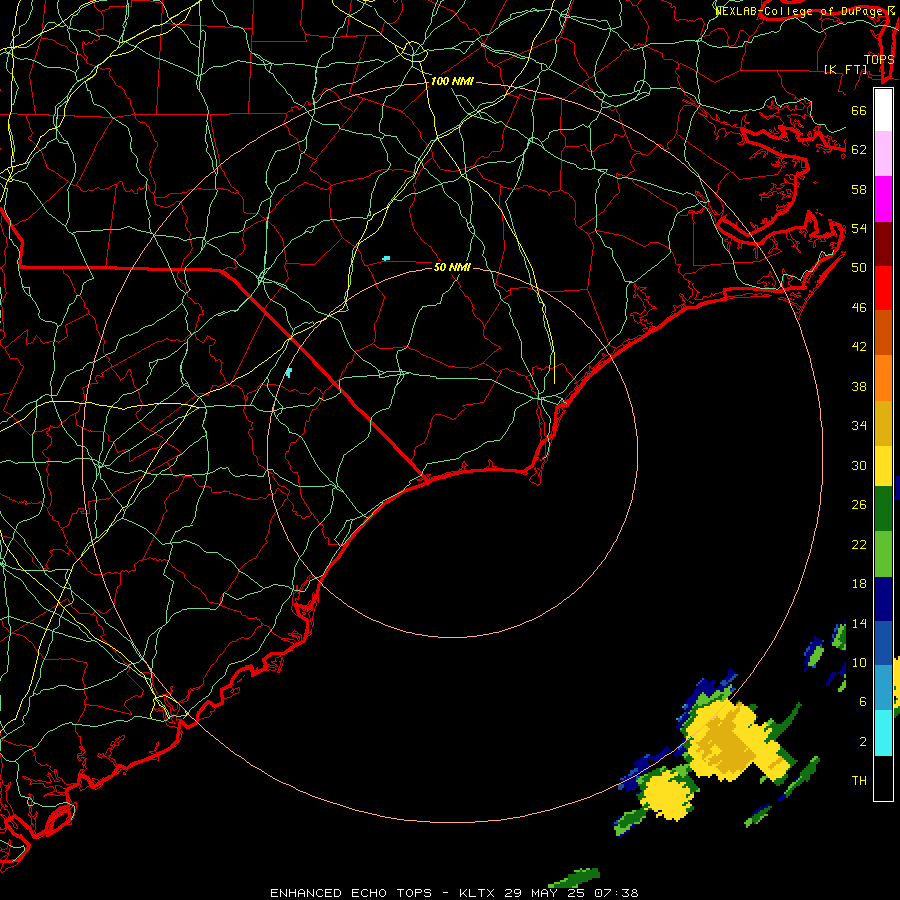The image size is (900, 900).
Task: Click the legend value "62"
Action: (859, 150)
